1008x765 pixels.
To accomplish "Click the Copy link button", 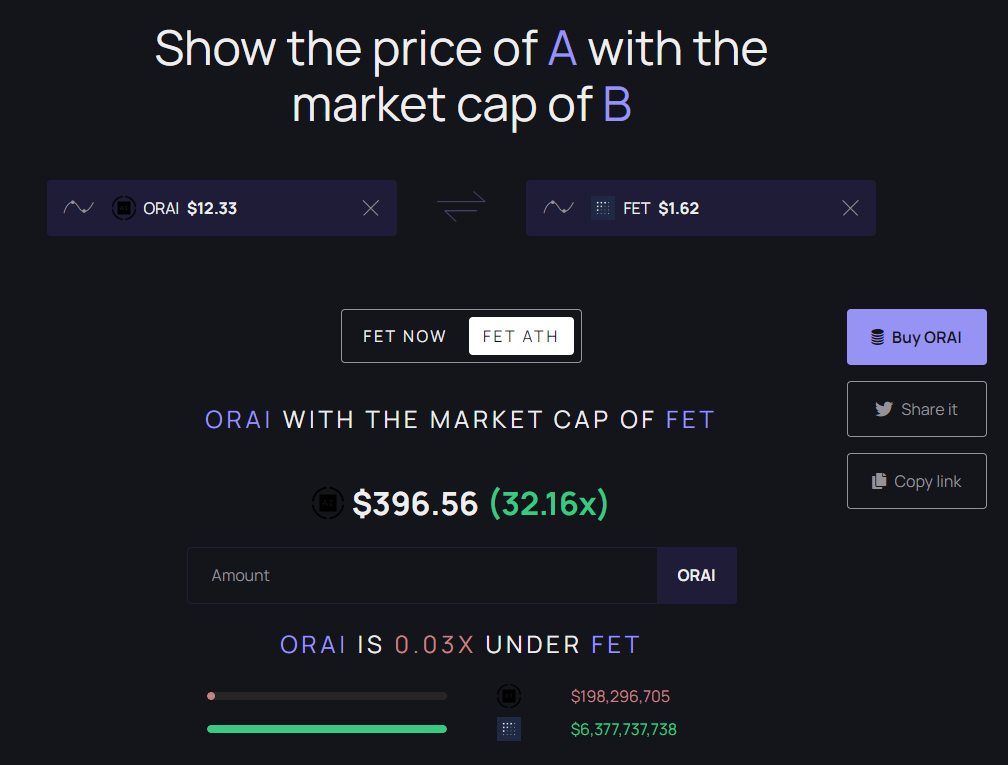I will pos(917,481).
